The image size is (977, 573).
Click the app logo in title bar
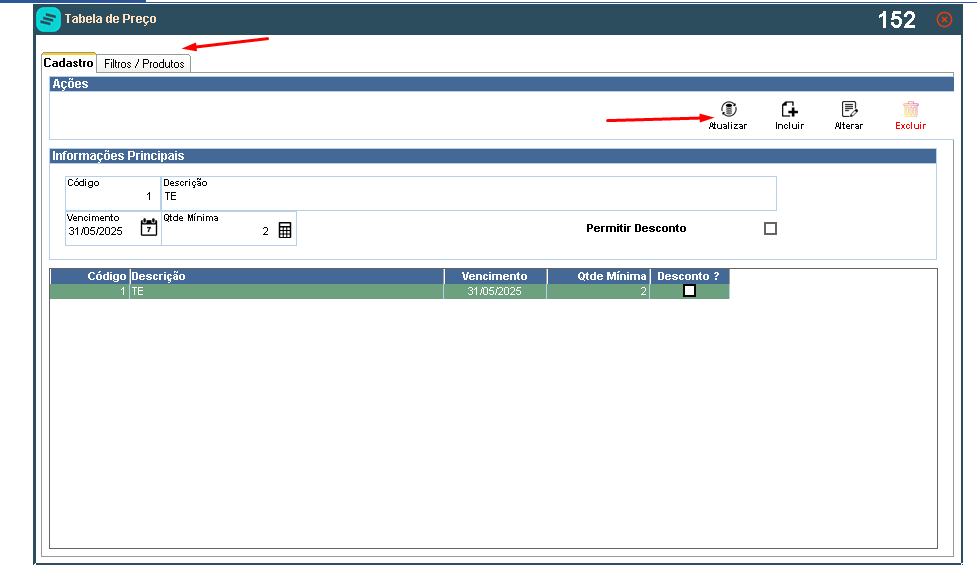49,19
